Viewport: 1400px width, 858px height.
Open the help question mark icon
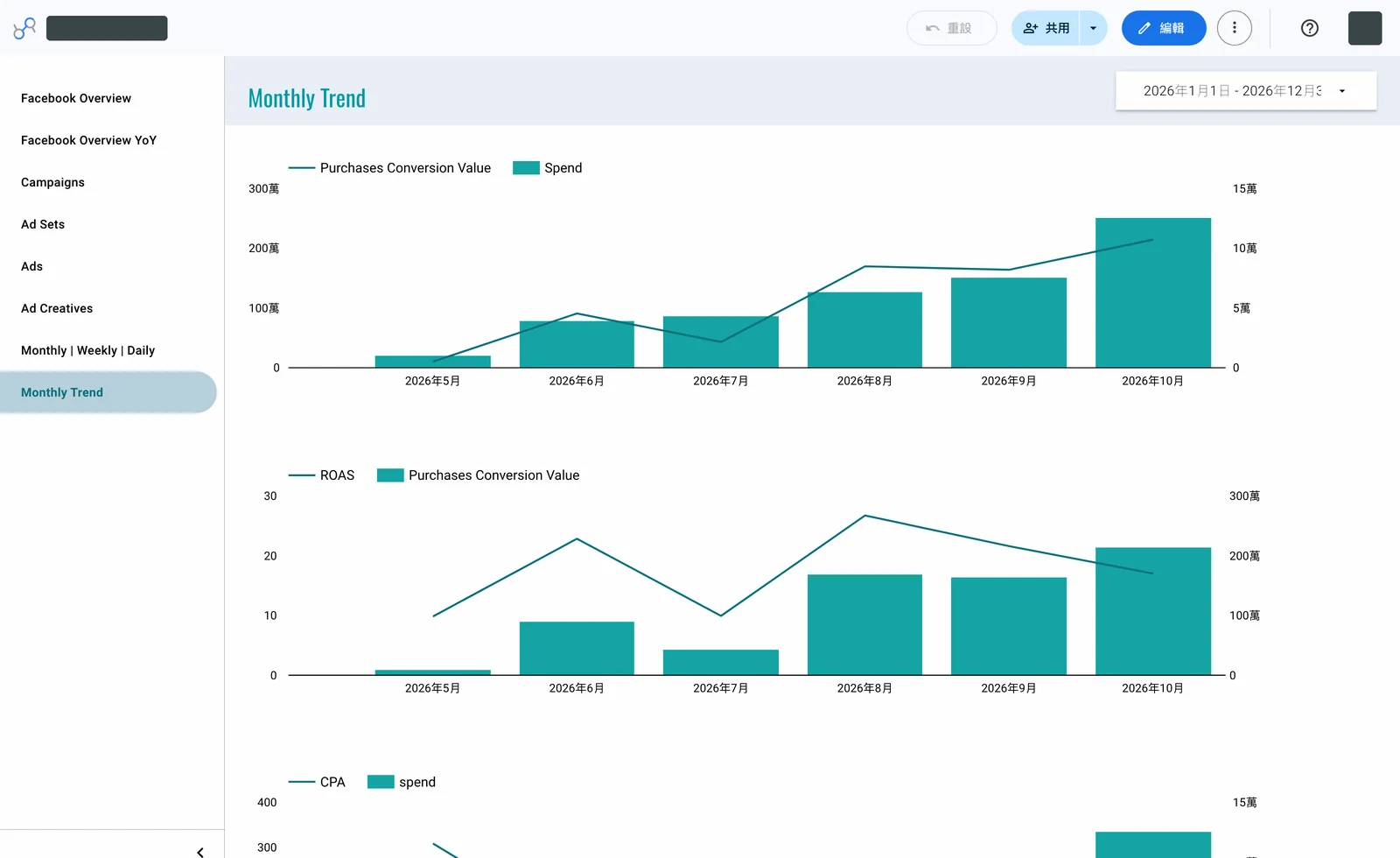click(1310, 28)
